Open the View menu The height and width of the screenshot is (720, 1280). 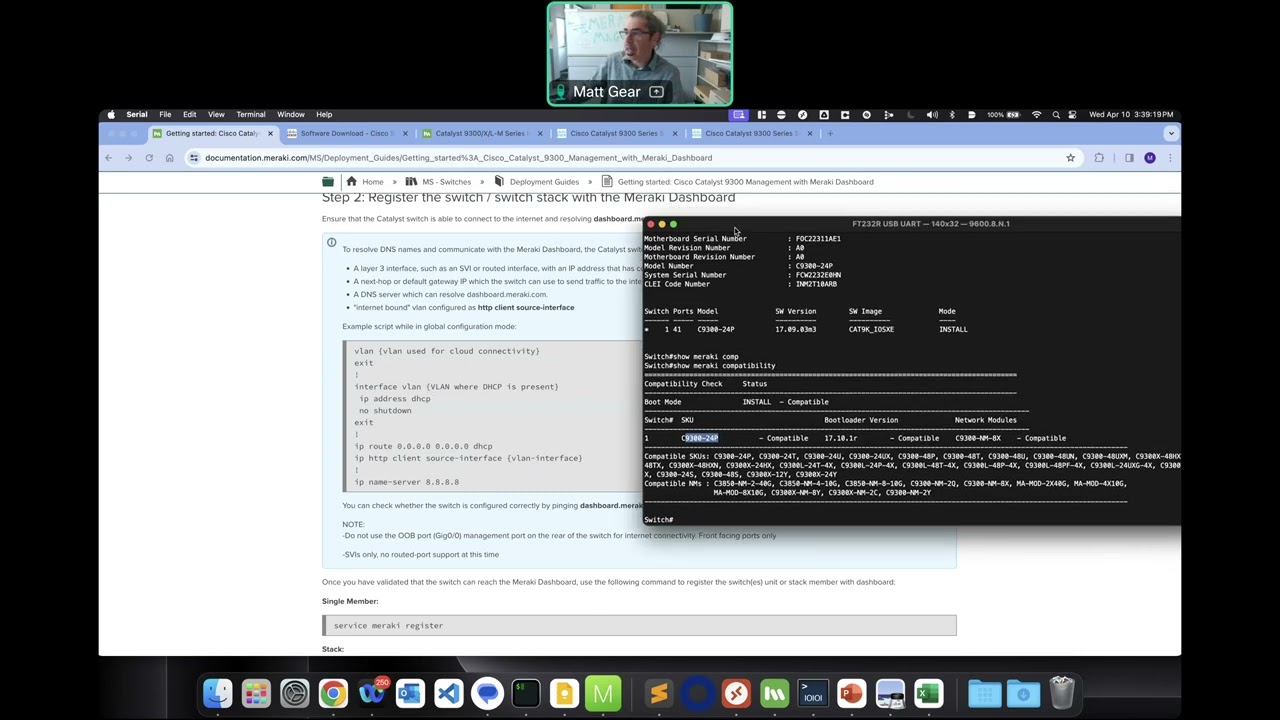coord(216,115)
